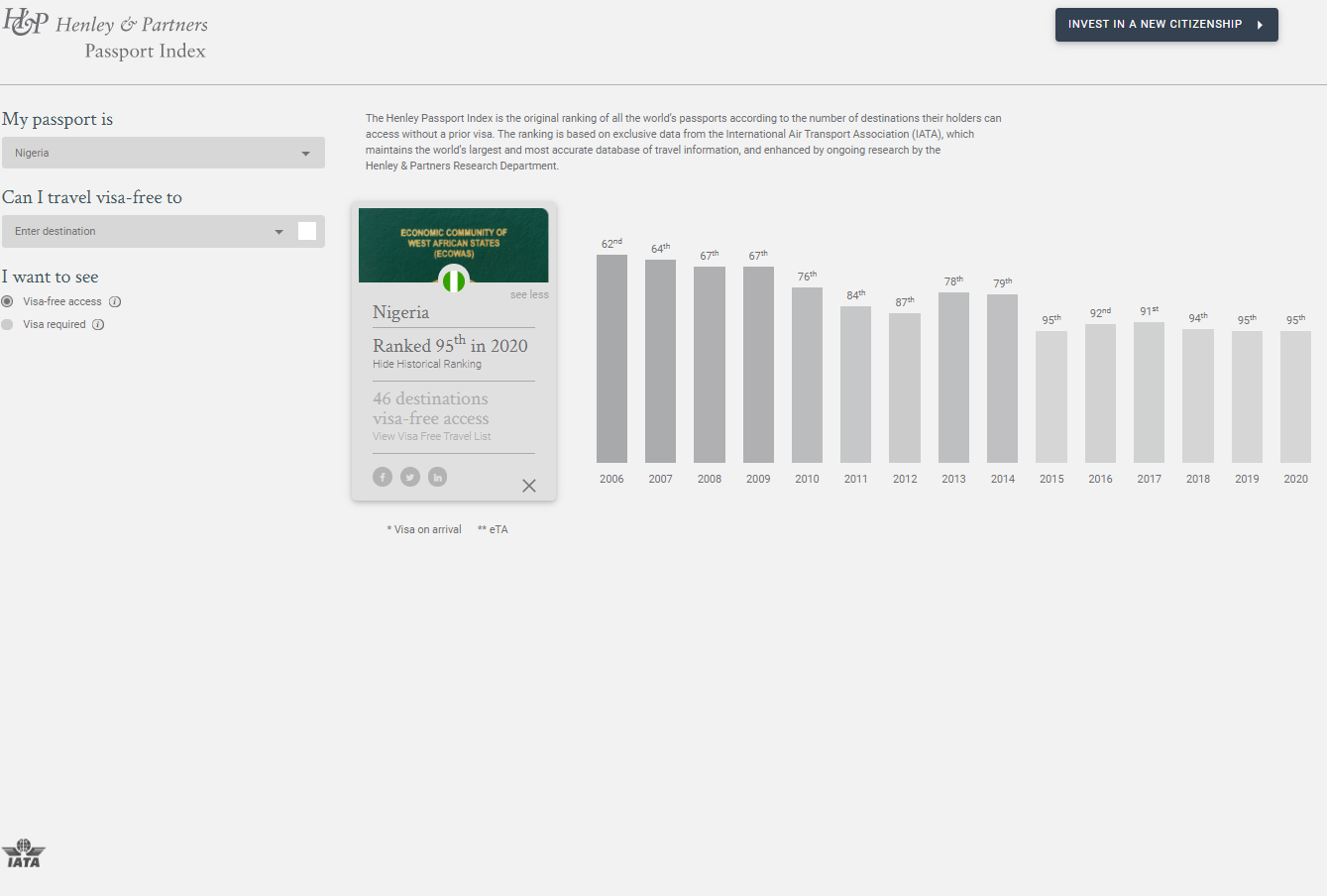This screenshot has height=896, width=1327.
Task: Click the 2016 bar ranked 92nd
Action: (1100, 393)
